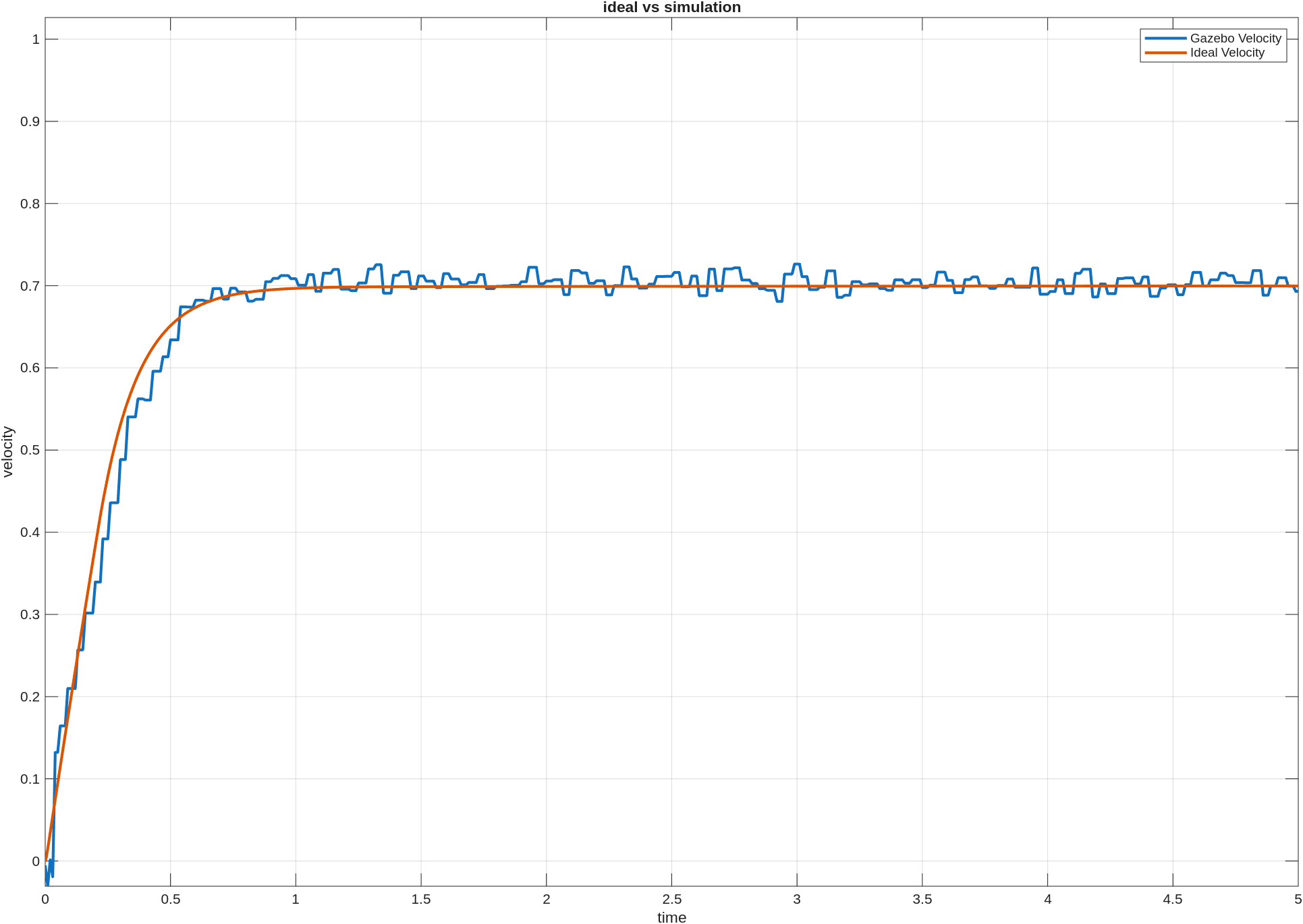Click the 'time' x-axis label

coord(671,917)
